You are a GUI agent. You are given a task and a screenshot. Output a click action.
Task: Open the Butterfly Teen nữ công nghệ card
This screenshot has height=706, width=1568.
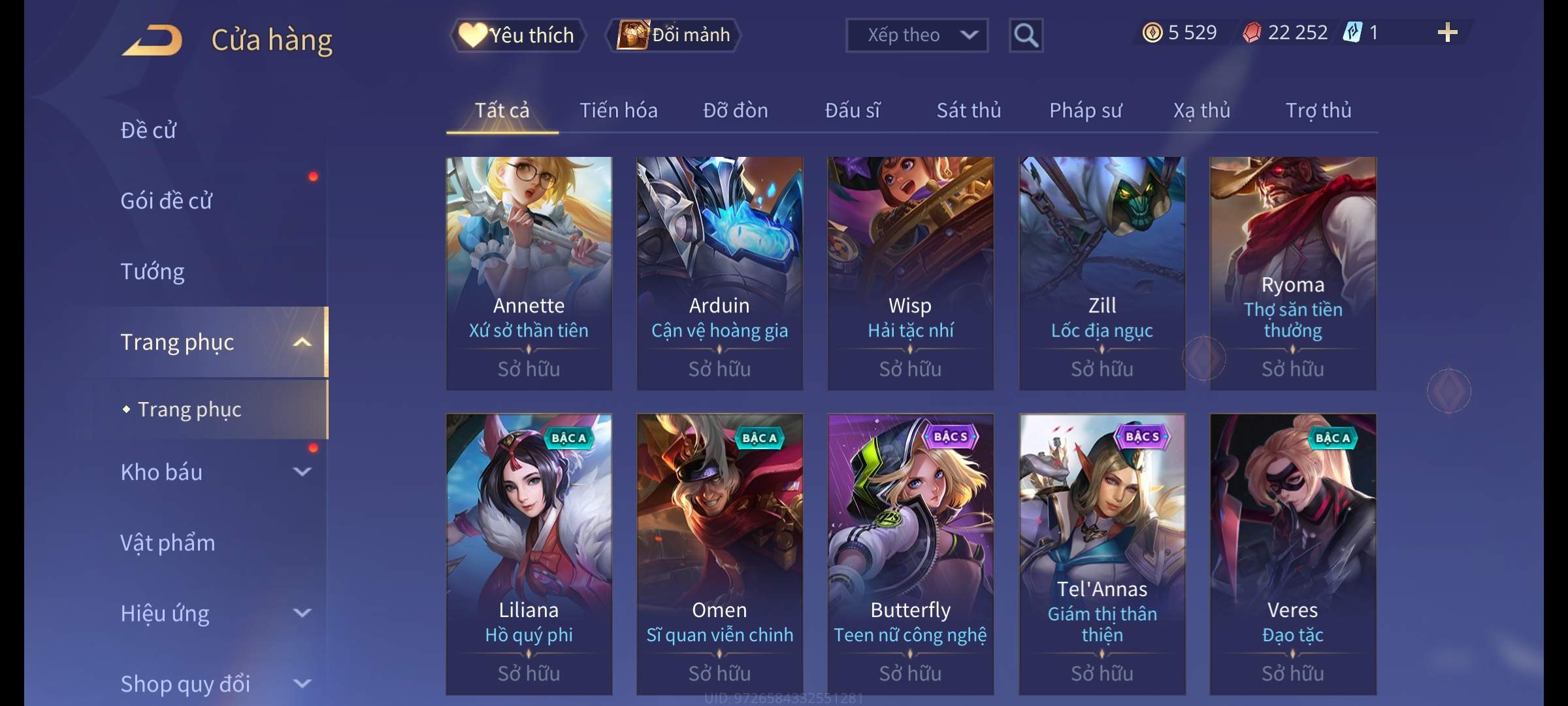(910, 554)
